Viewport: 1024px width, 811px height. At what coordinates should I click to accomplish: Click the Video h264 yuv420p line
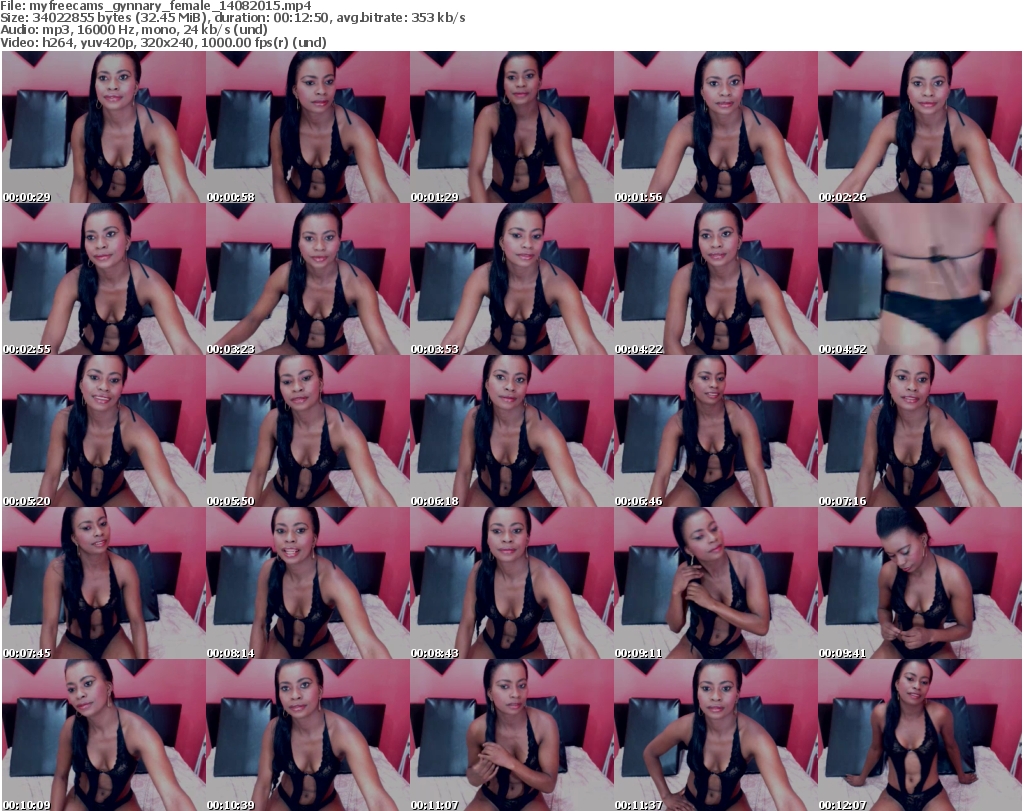pos(163,42)
